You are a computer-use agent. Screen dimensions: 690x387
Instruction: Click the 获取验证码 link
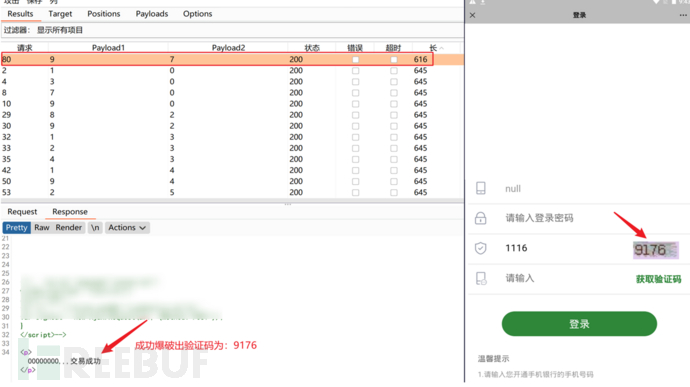click(658, 279)
